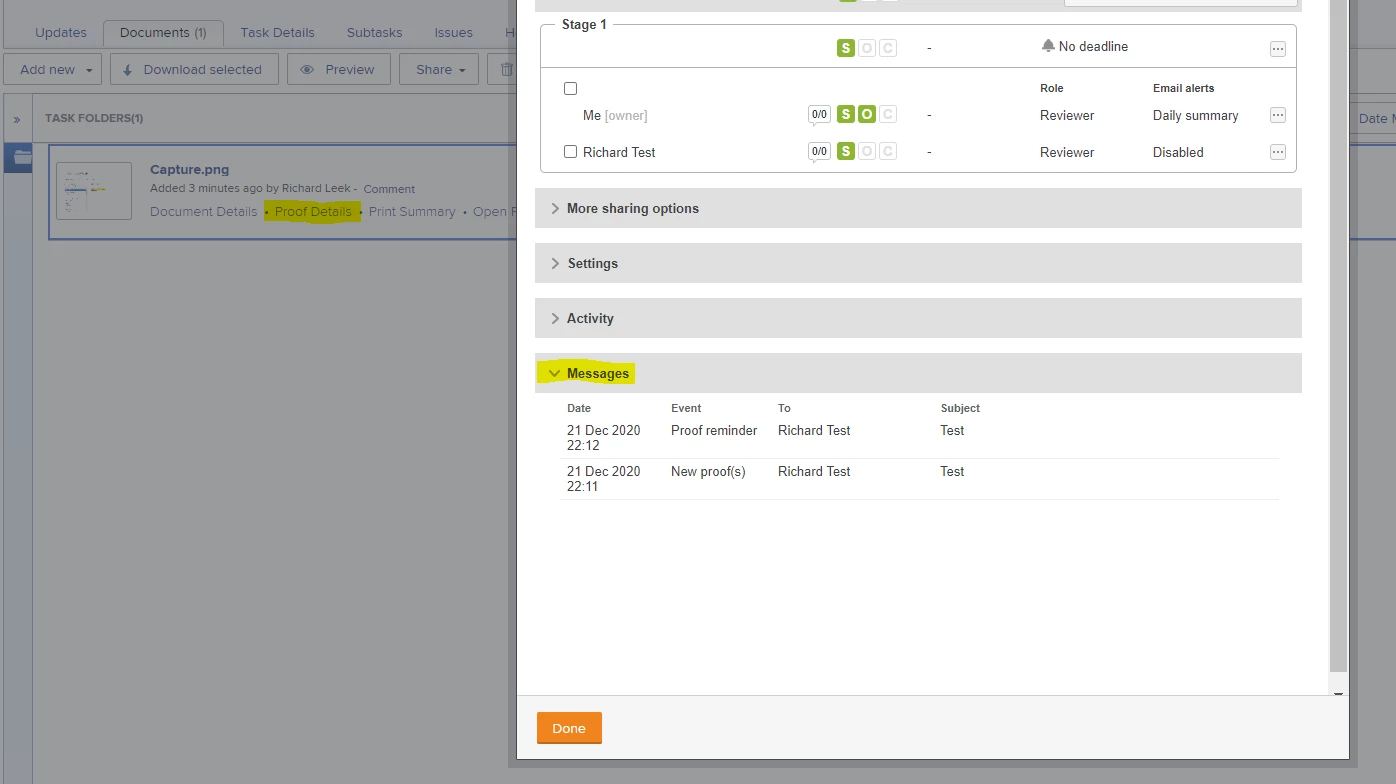Image resolution: width=1396 pixels, height=784 pixels.
Task: Click the green O status icon for Me
Action: [867, 114]
